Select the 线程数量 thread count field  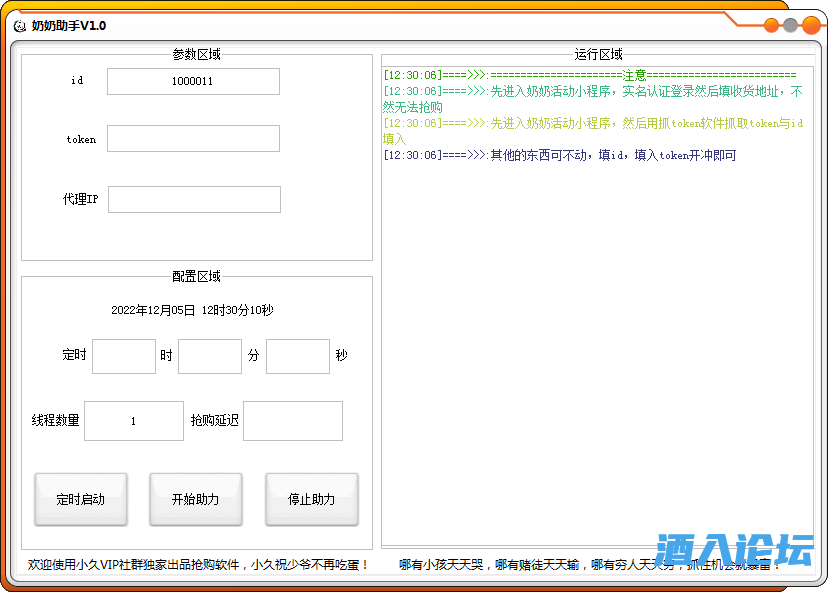(x=134, y=421)
